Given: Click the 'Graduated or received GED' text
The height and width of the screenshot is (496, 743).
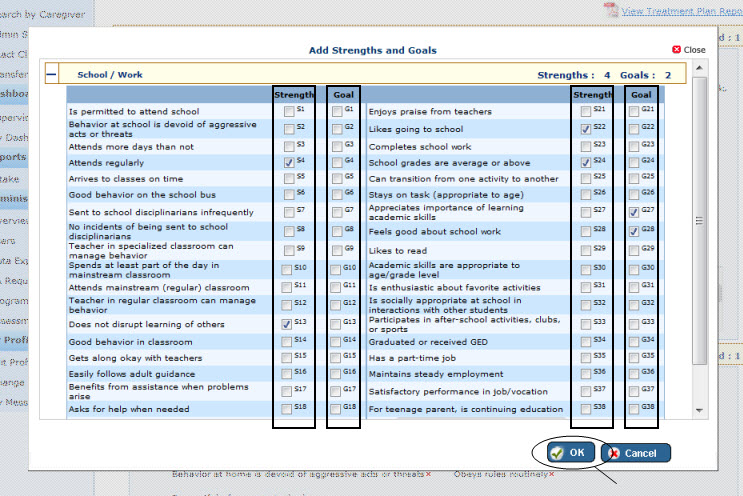Looking at the screenshot, I should click(x=428, y=342).
